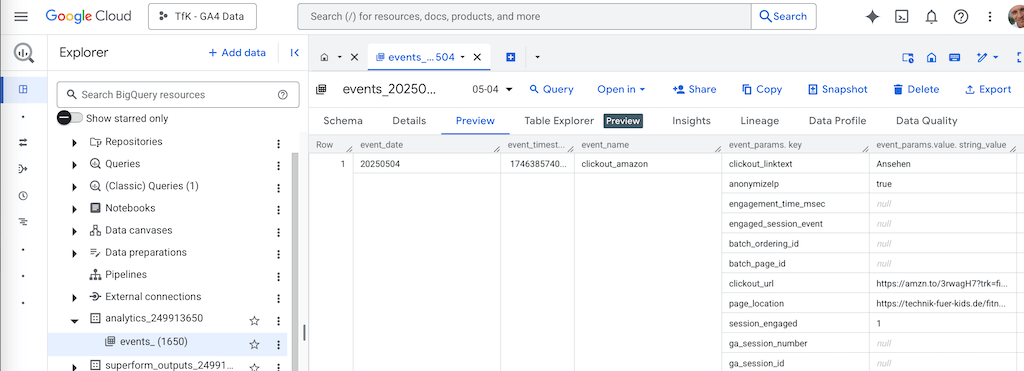This screenshot has height=371, width=1024.
Task: Click the Snapshot button
Action: click(x=838, y=89)
